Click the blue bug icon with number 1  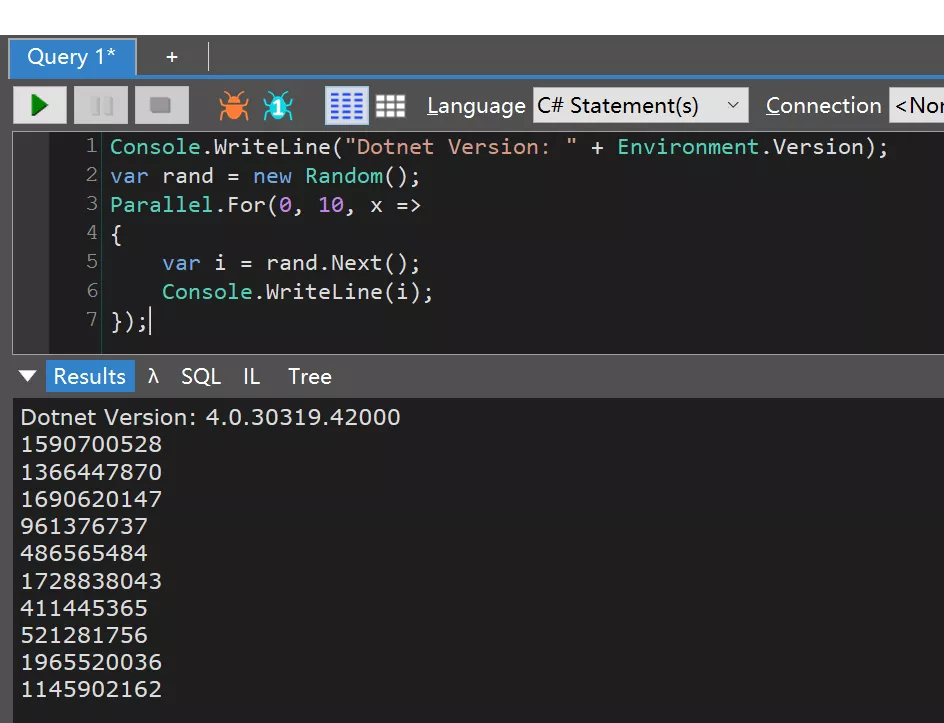click(x=278, y=105)
